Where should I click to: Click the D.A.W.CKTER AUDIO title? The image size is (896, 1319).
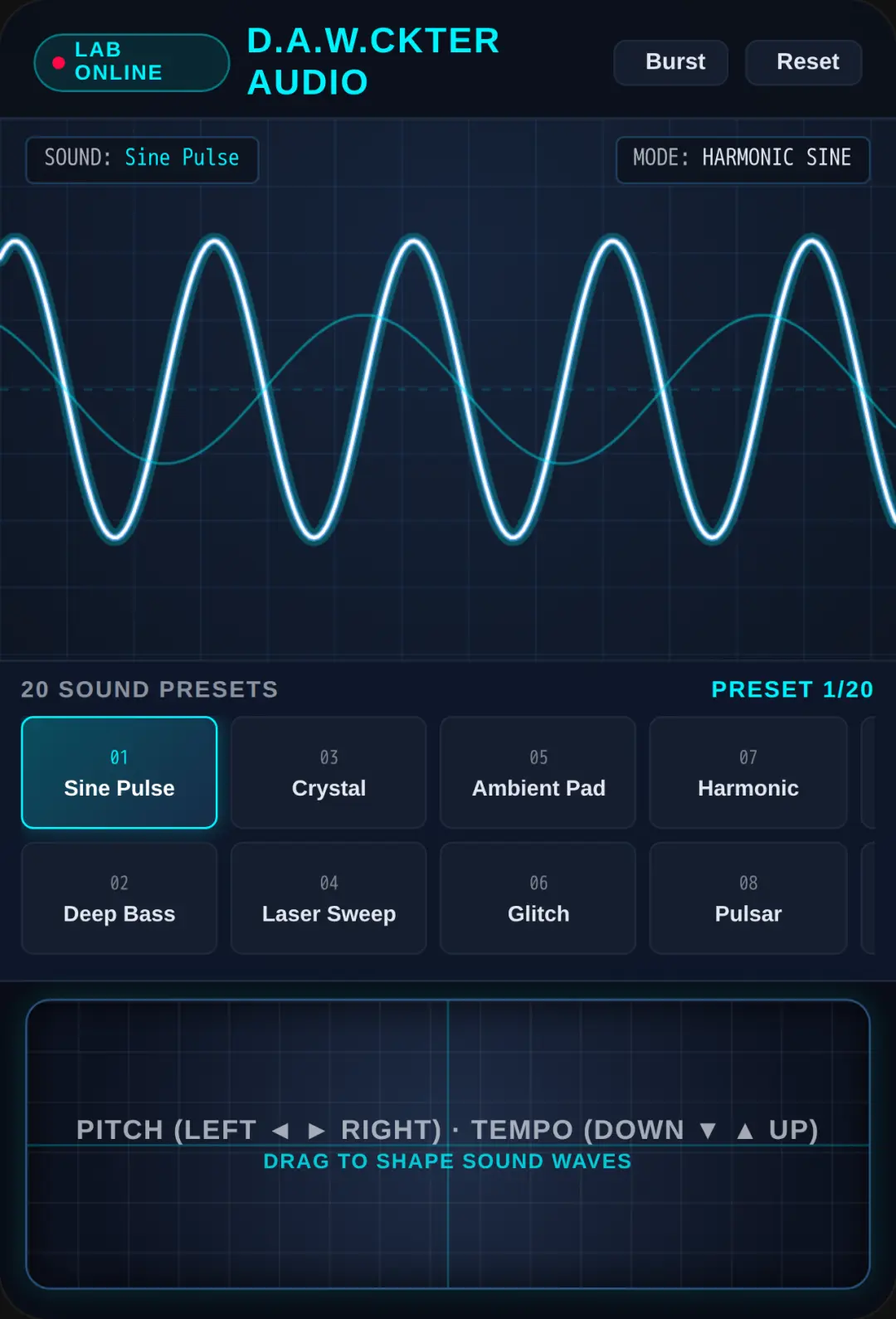point(373,61)
